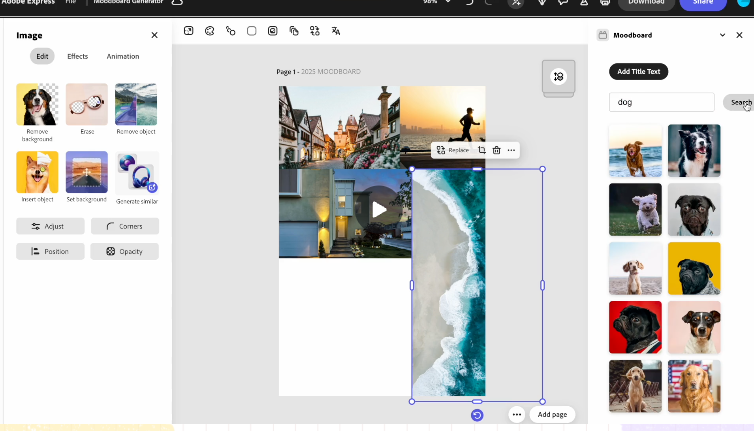Click the shuffle layout button on canvas
This screenshot has height=431, width=754.
point(558,76)
